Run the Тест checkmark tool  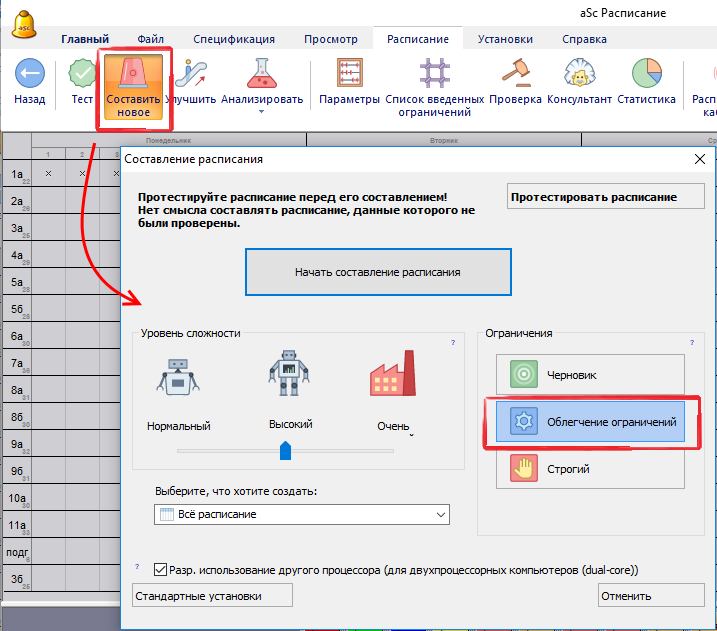pos(82,75)
